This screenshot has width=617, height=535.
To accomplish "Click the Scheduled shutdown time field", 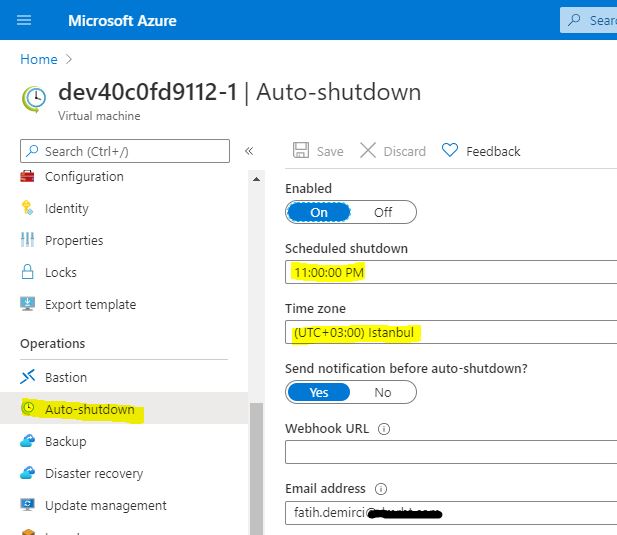I will (451, 272).
